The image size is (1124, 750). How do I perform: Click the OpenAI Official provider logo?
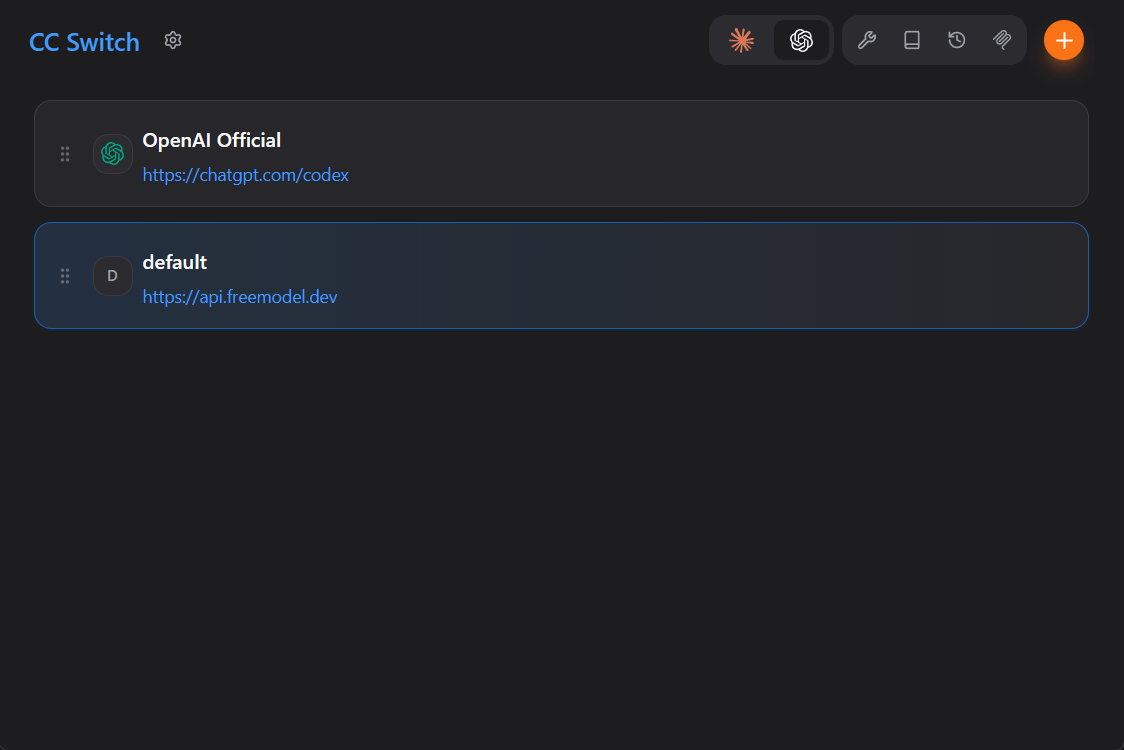113,153
